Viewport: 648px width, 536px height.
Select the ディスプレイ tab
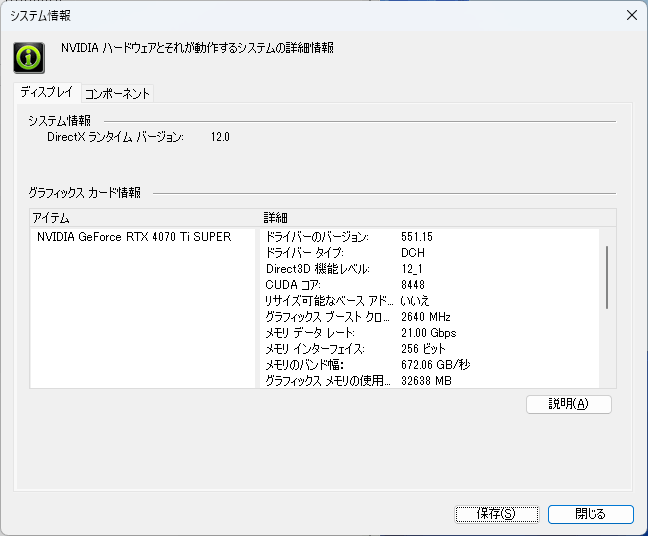pyautogui.click(x=46, y=92)
